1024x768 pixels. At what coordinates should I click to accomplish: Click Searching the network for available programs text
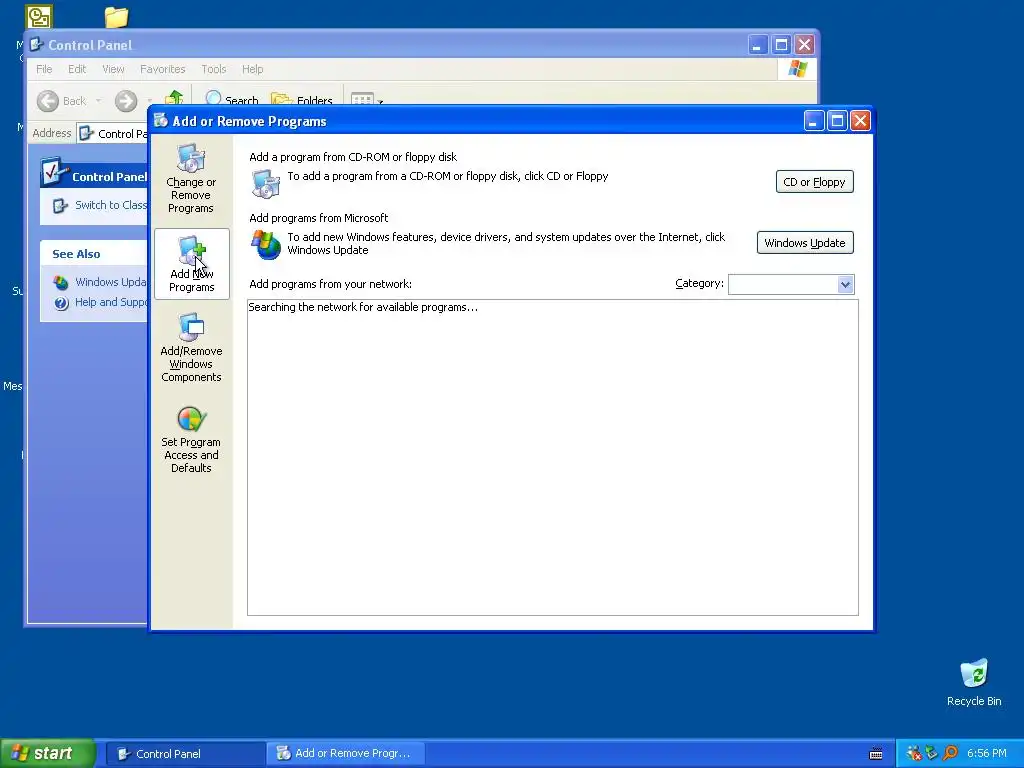pyautogui.click(x=363, y=307)
